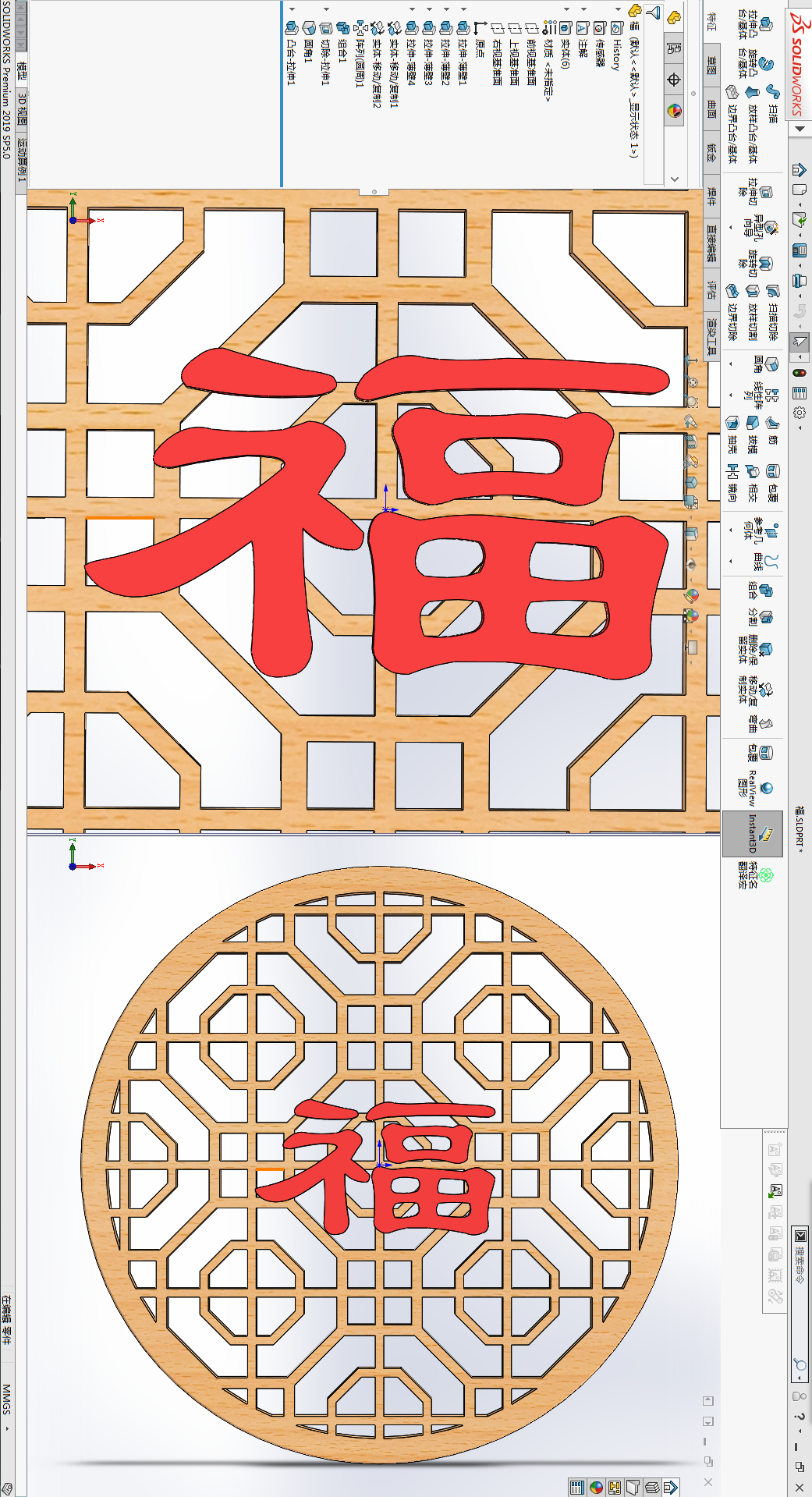Switch to the 草图 sketch tab
Image resolution: width=812 pixels, height=1497 pixels.
711,65
